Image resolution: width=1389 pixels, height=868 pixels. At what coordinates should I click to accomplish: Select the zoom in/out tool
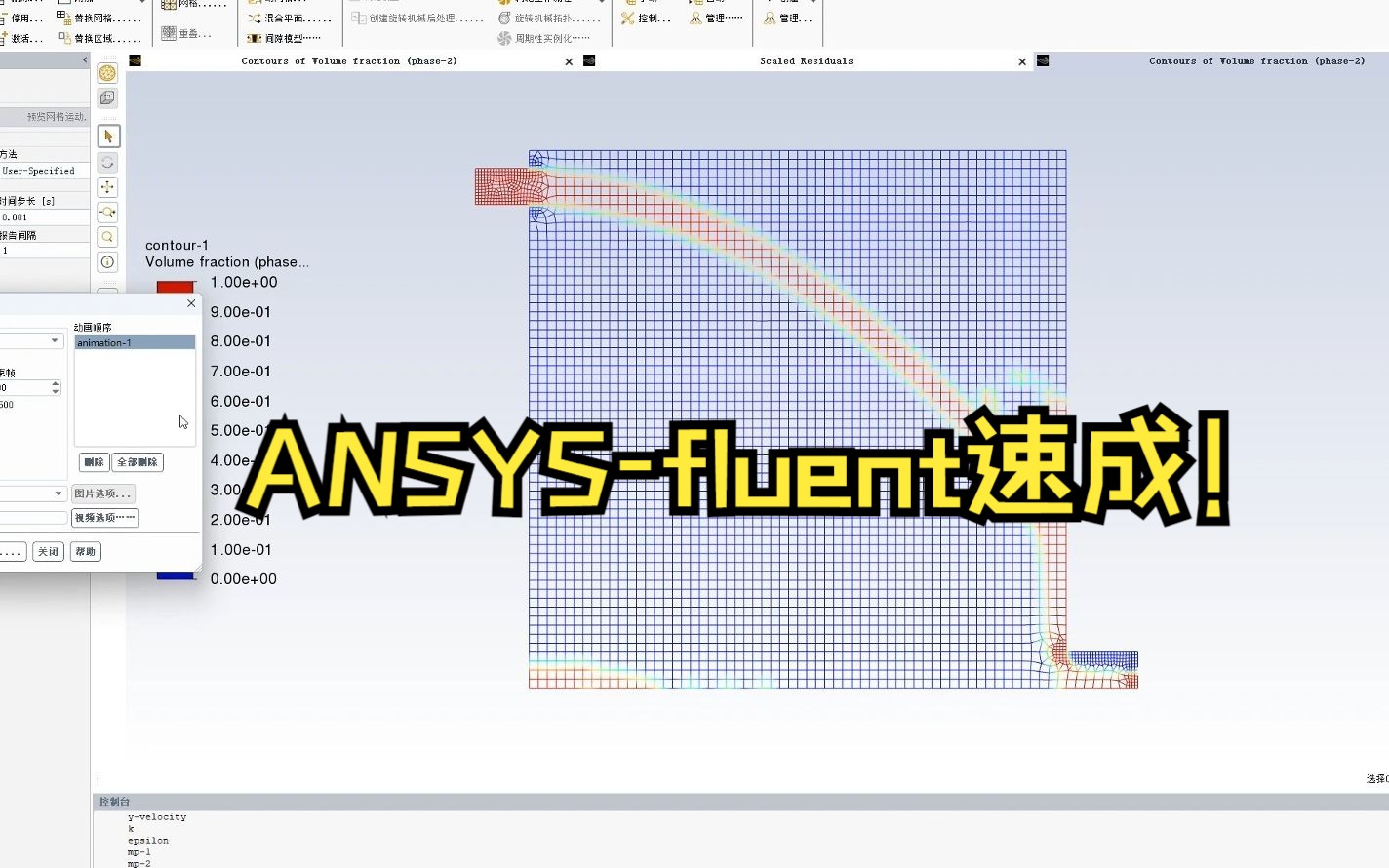pyautogui.click(x=107, y=212)
